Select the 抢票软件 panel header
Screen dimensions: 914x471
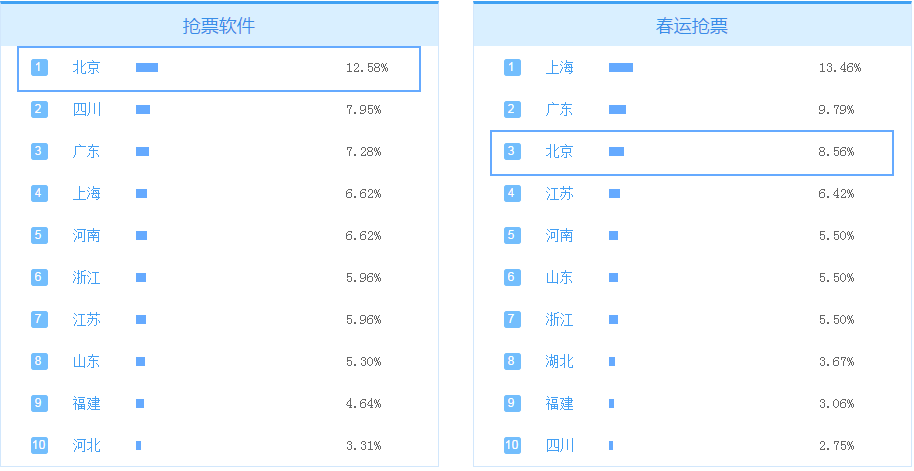(x=219, y=26)
